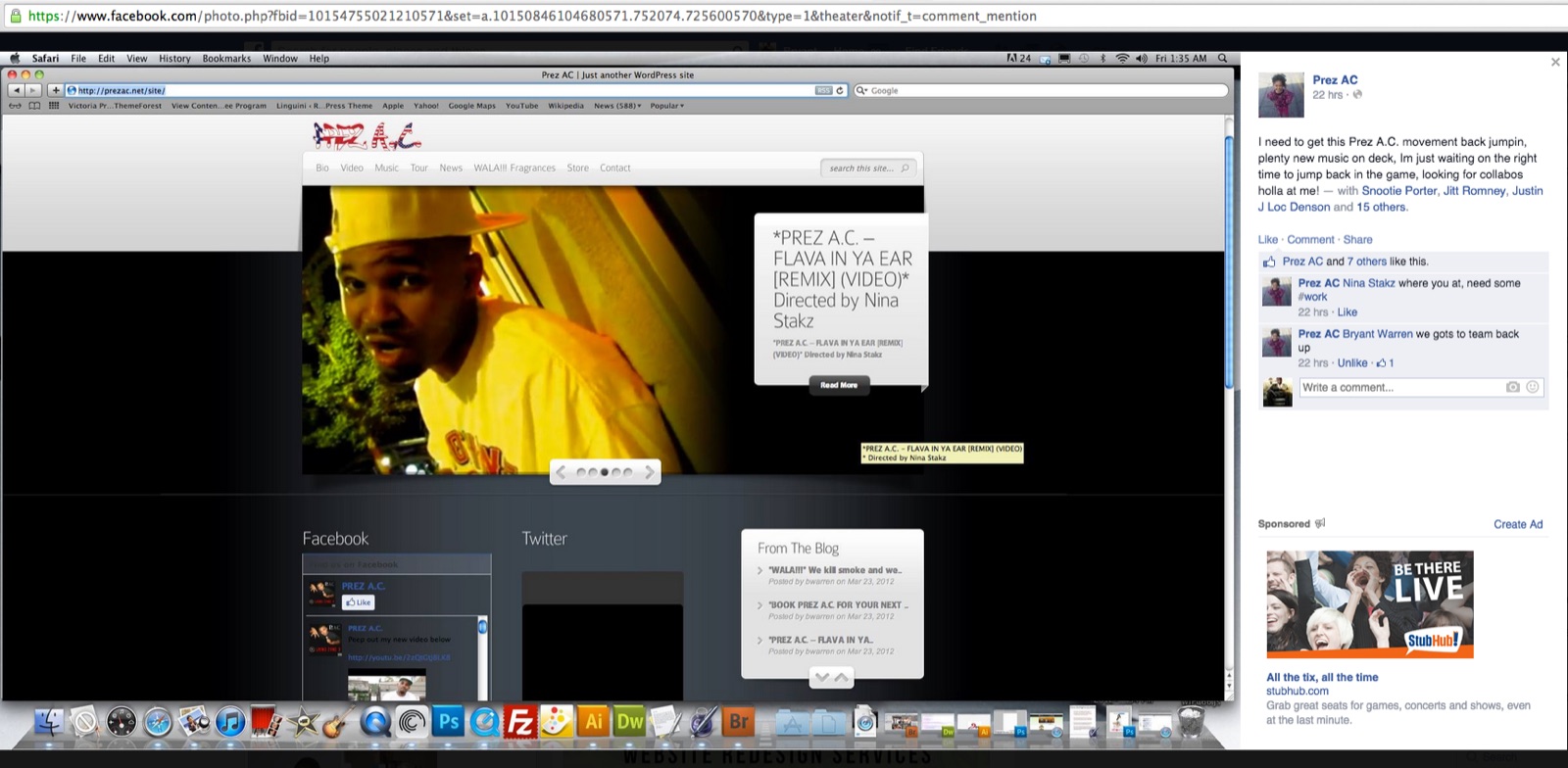The image size is (1568, 768).
Task: Click the Spotlight magnifier in menu bar
Action: [1222, 58]
